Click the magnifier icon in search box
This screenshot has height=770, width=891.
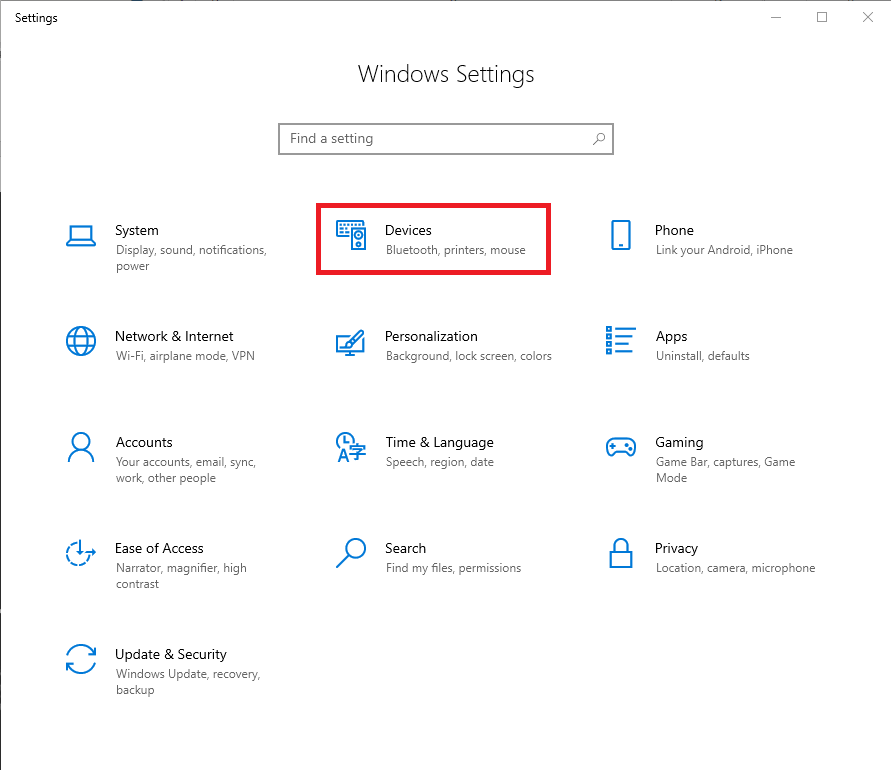click(598, 139)
